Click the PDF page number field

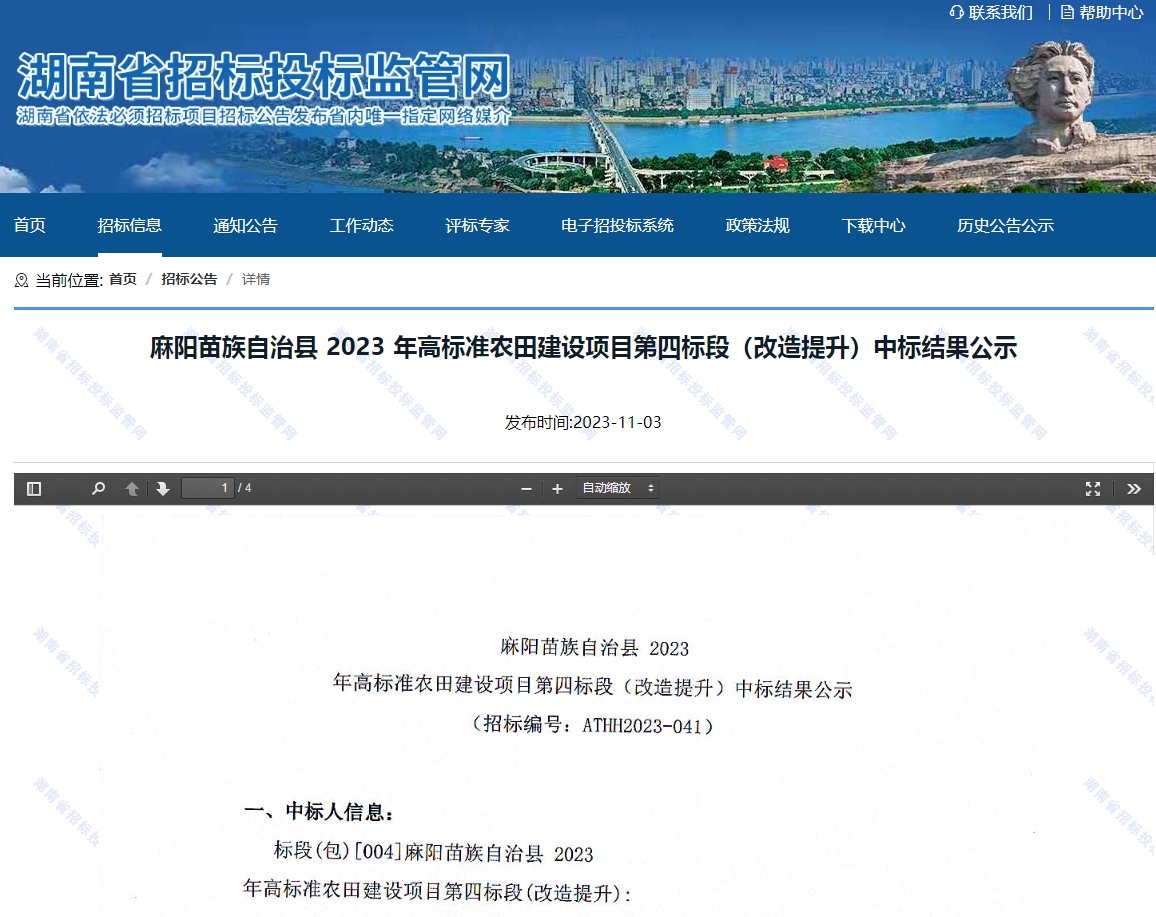[207, 488]
